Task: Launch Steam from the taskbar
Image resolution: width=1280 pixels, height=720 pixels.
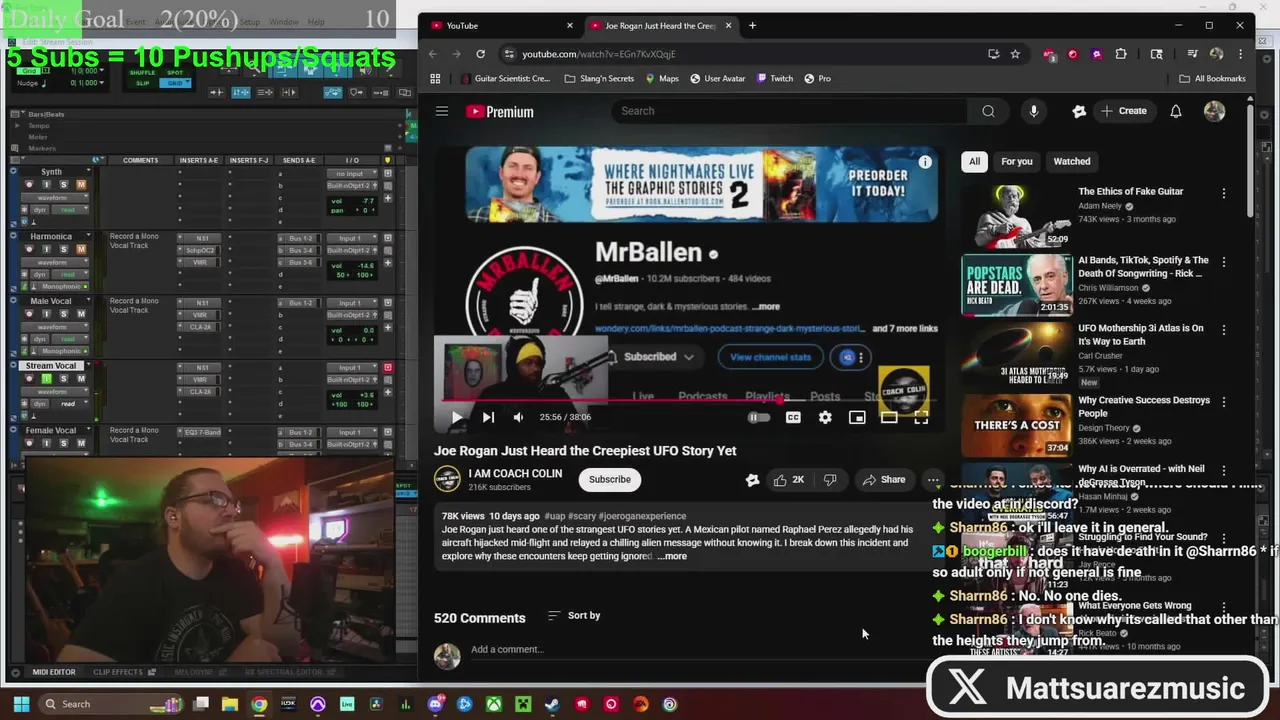Action: (552, 704)
